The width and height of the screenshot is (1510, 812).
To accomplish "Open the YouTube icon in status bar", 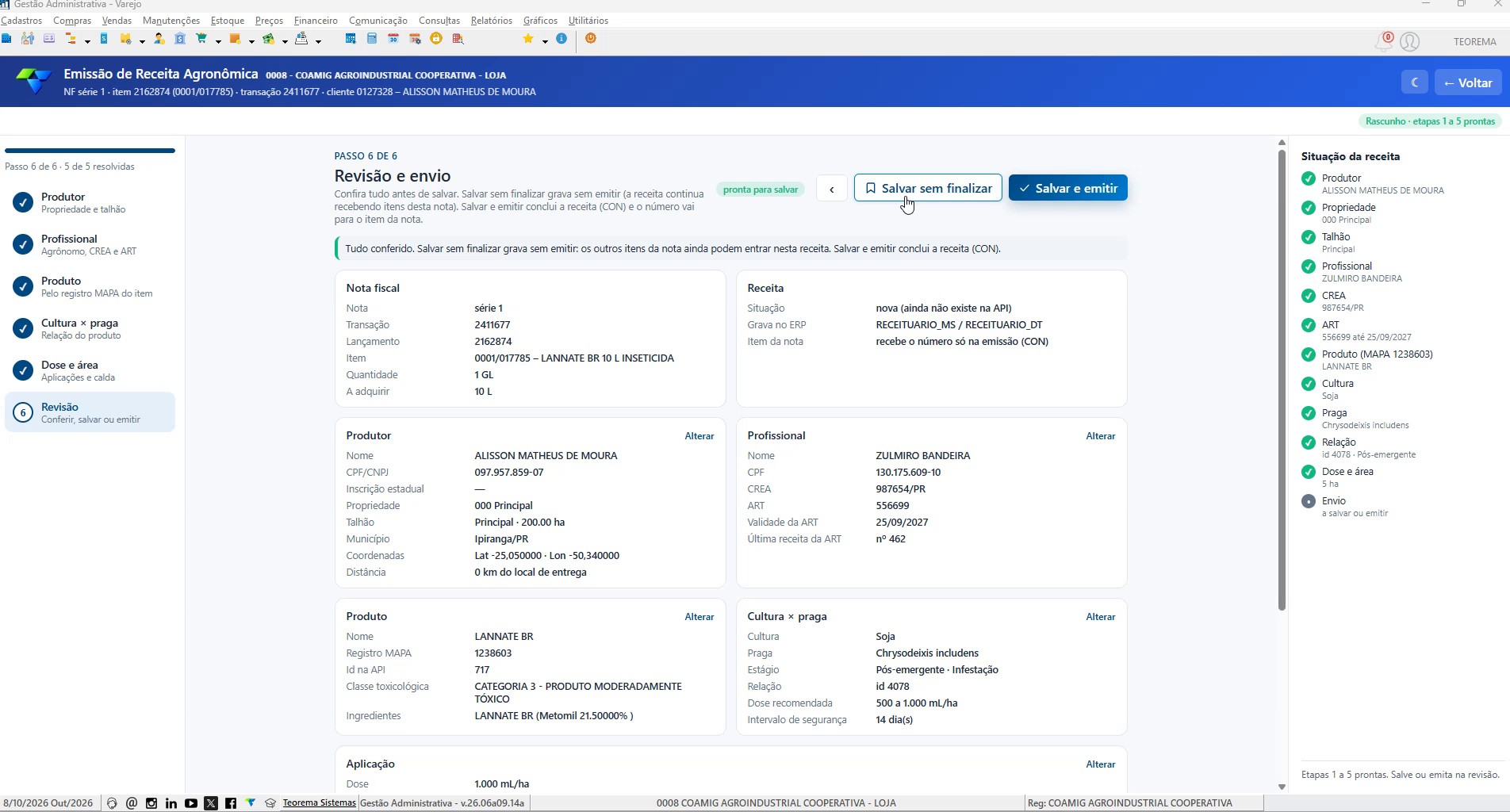I will click(x=191, y=803).
